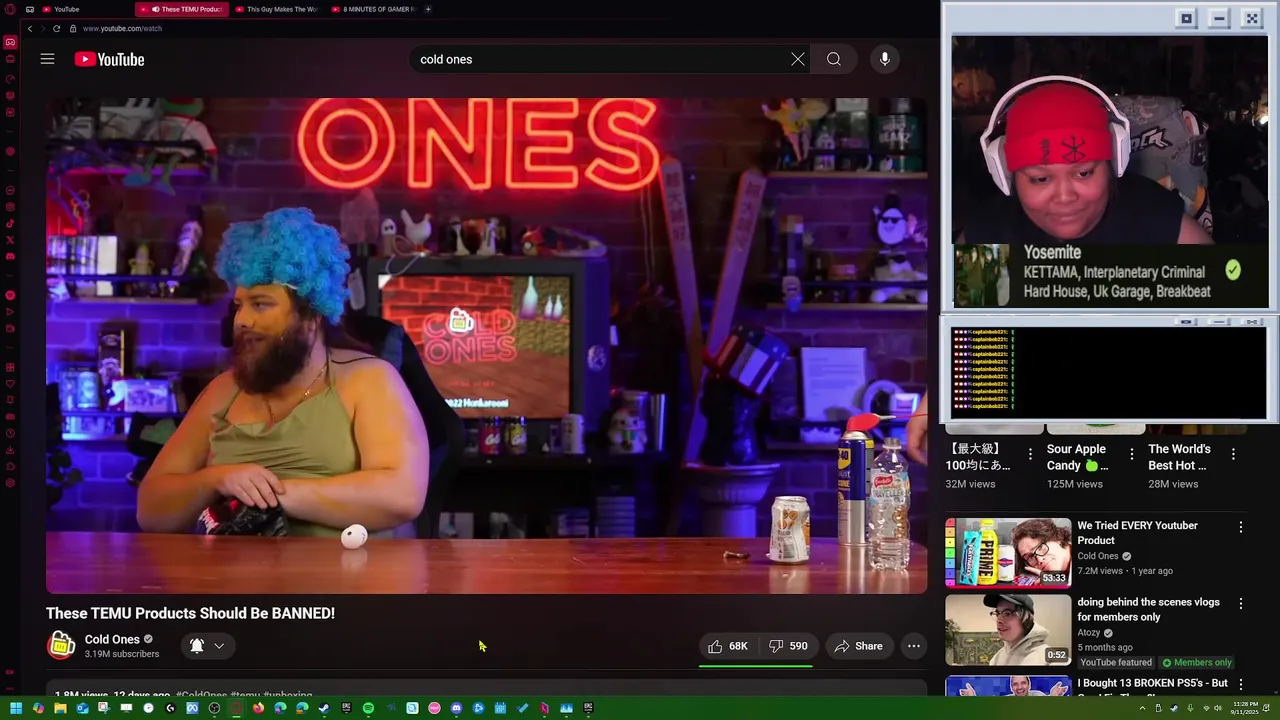Go back in browser history

30,28
